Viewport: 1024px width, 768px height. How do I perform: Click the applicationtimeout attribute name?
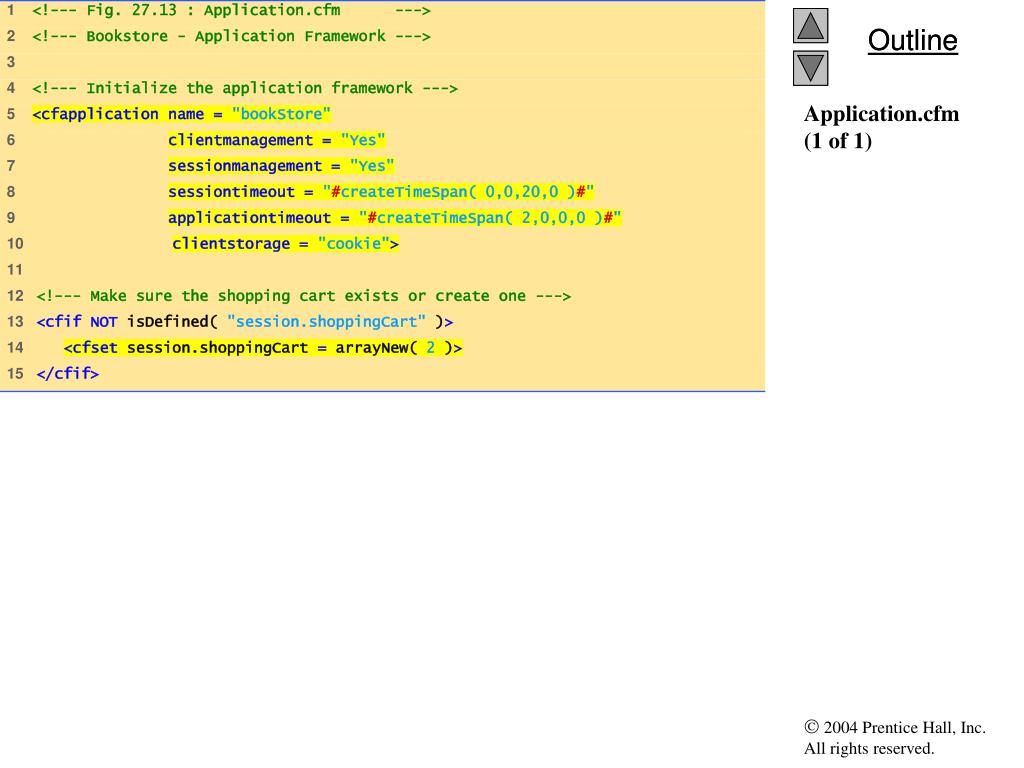click(249, 217)
